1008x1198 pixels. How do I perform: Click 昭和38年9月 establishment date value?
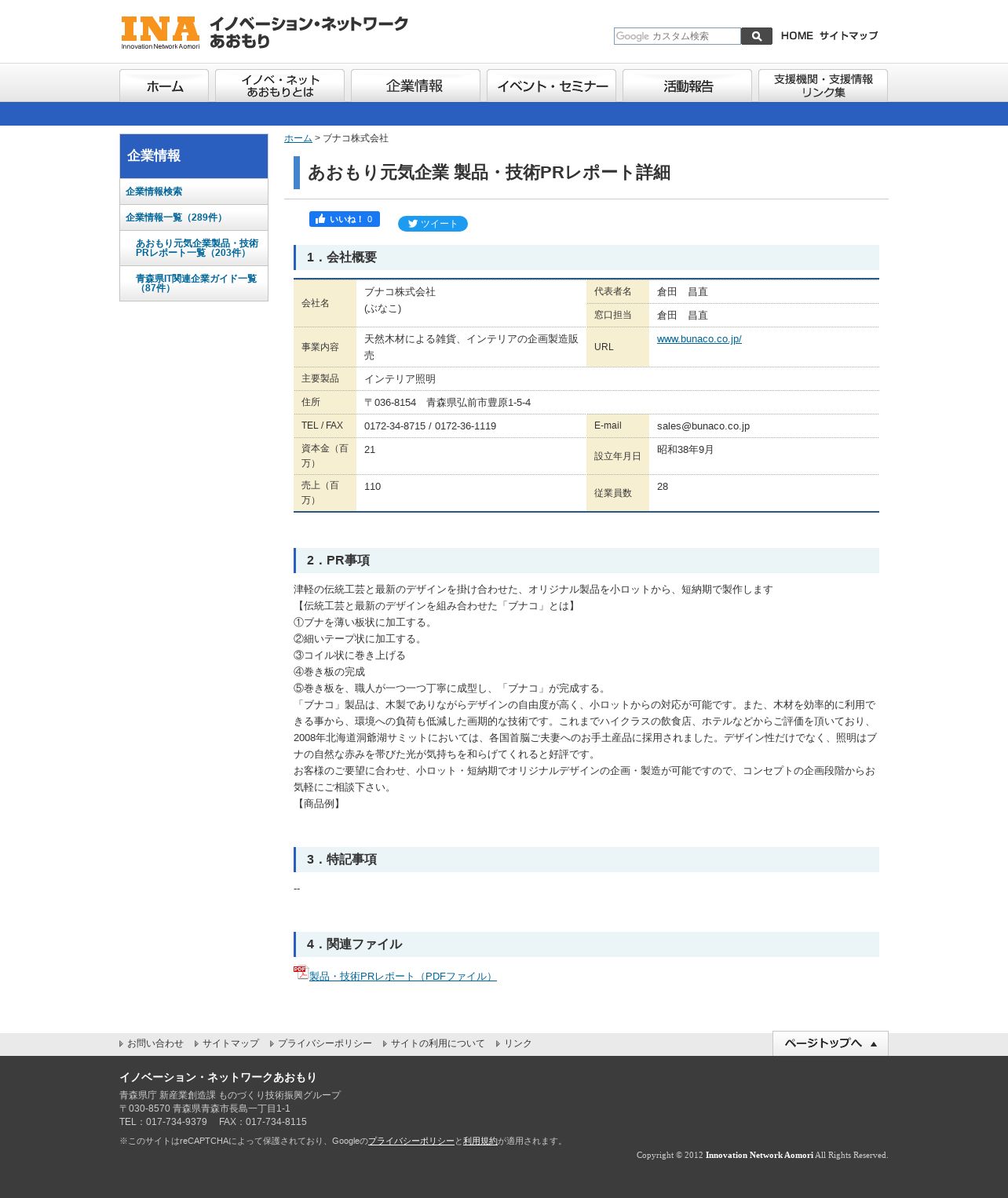coord(685,450)
